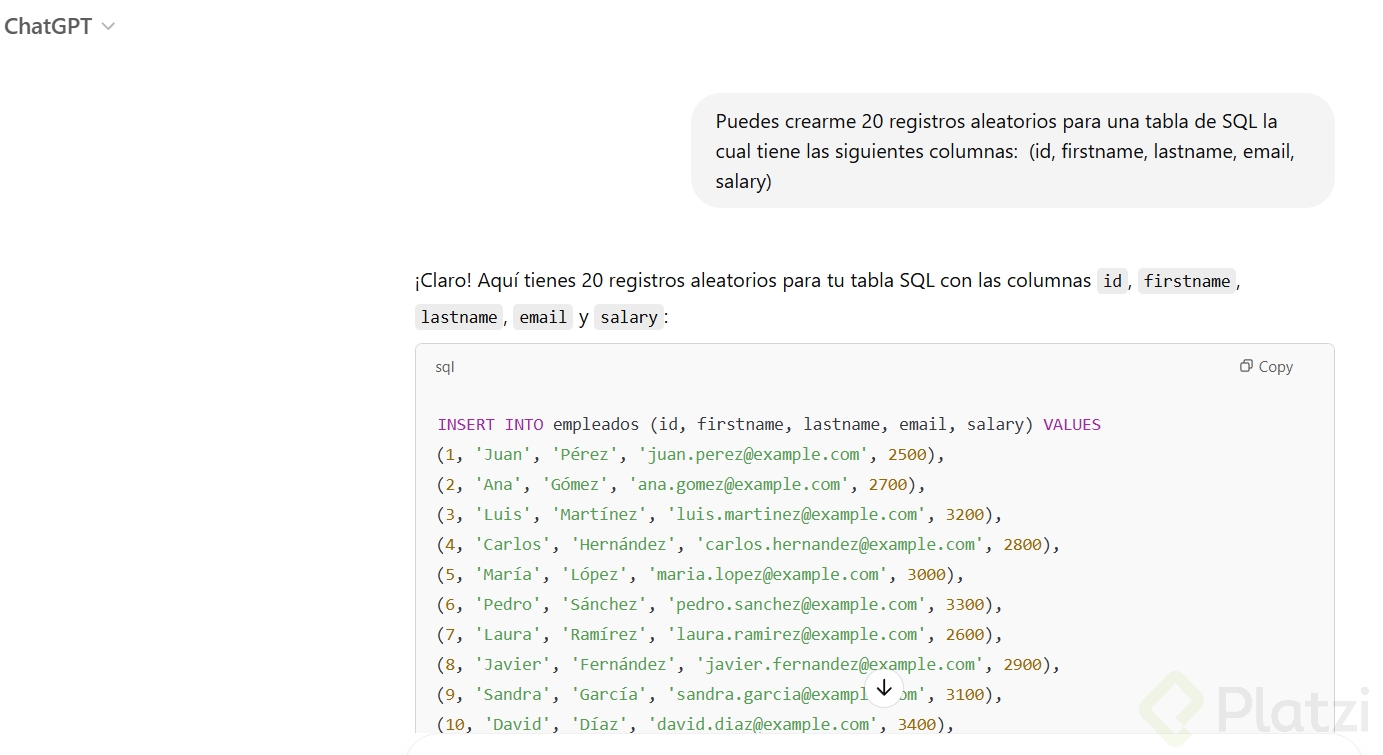Click the copy icon in code header
The height and width of the screenshot is (755, 1383).
coord(1246,366)
